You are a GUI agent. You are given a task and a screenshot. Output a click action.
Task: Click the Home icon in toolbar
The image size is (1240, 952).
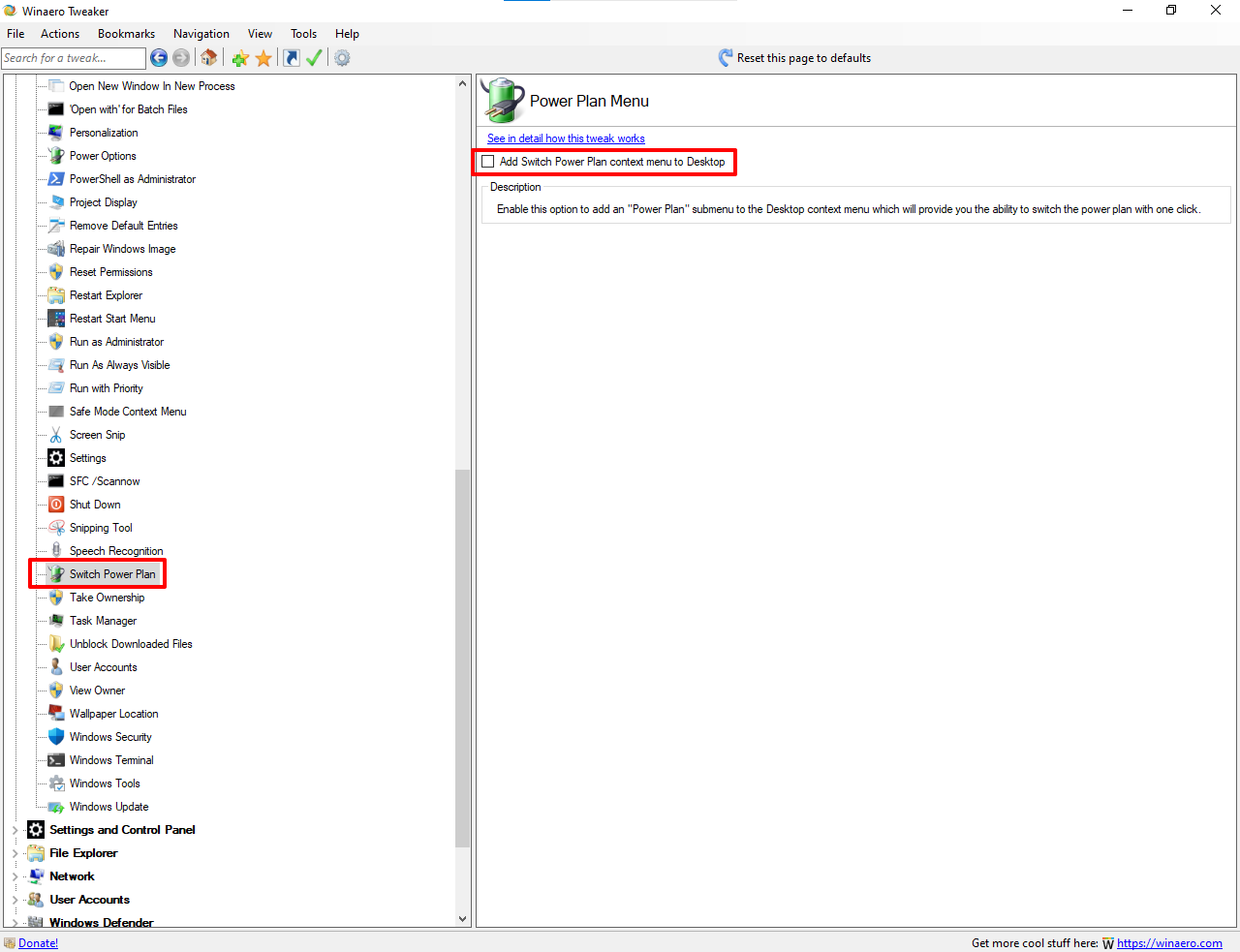coord(208,58)
